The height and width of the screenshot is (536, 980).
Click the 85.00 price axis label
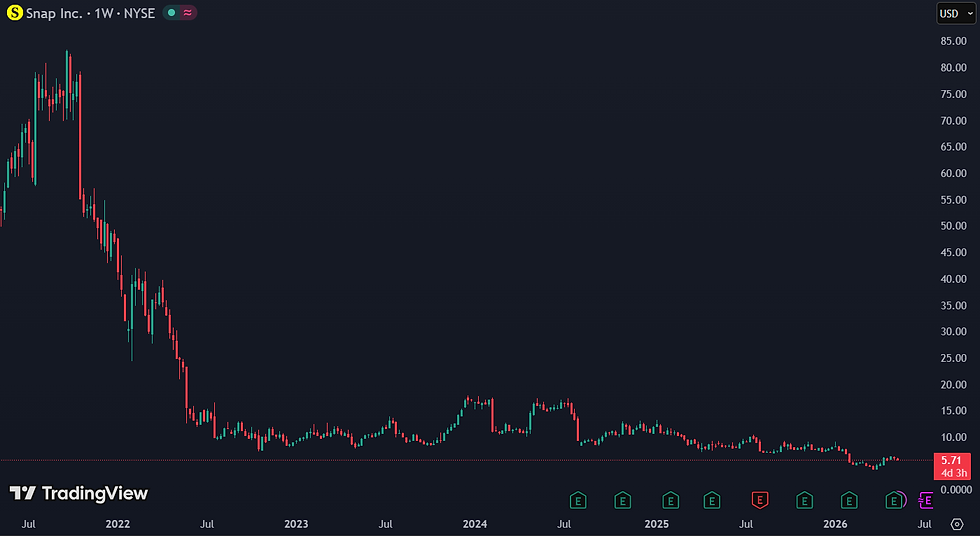pyautogui.click(x=954, y=41)
